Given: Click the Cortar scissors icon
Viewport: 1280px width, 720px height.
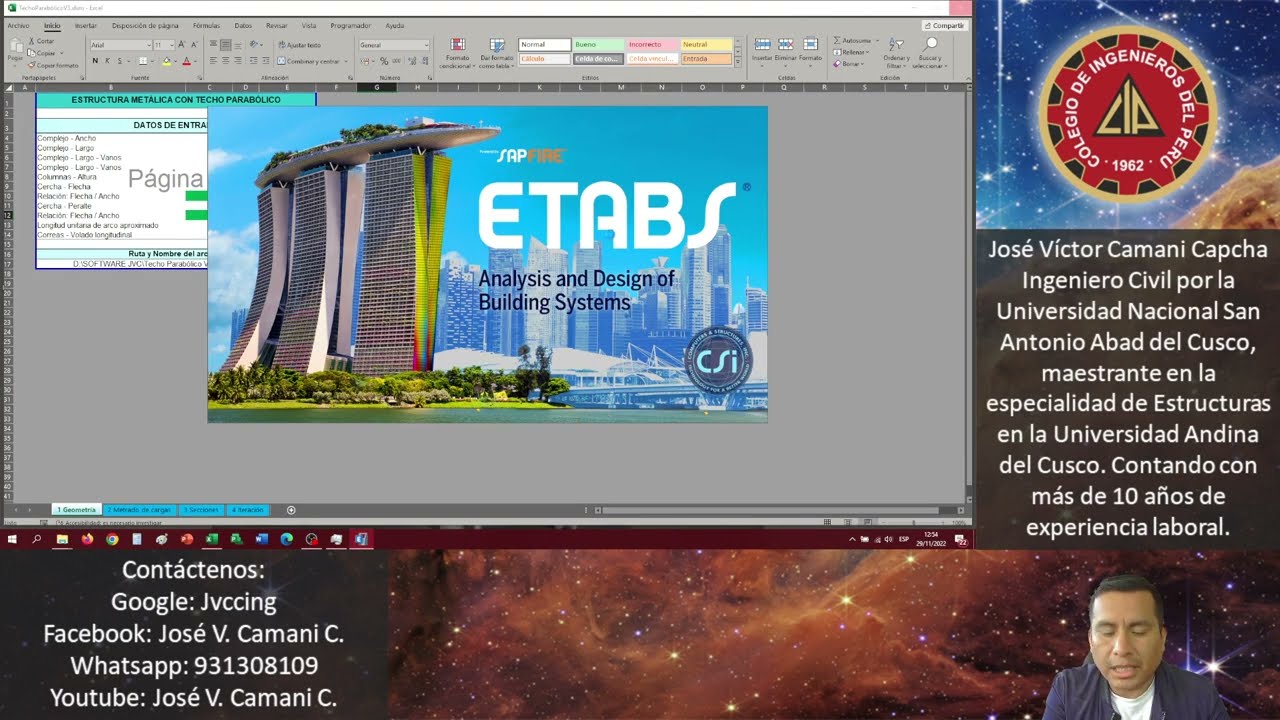Looking at the screenshot, I should click(x=30, y=41).
